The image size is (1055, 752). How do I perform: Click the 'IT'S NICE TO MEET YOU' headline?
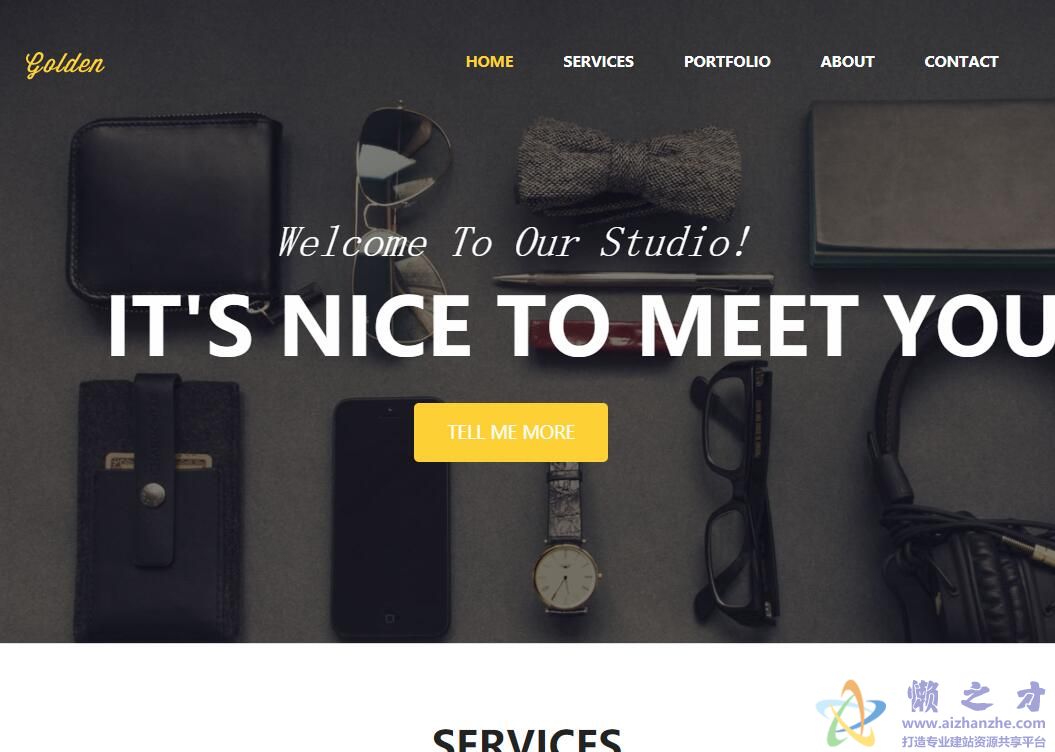(581, 326)
